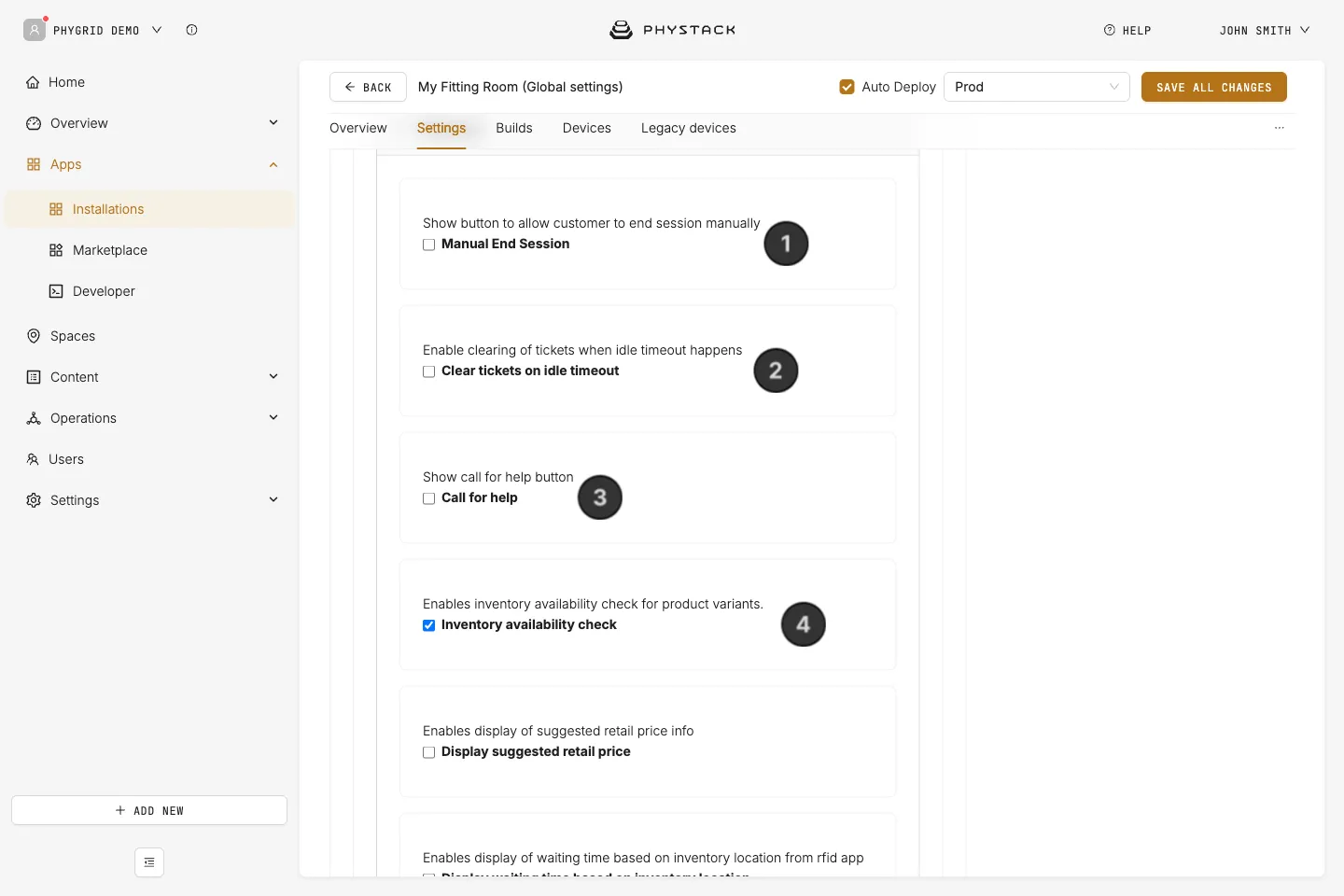This screenshot has height=896, width=1344.
Task: Enable the Manual End Session checkbox
Action: [x=429, y=245]
